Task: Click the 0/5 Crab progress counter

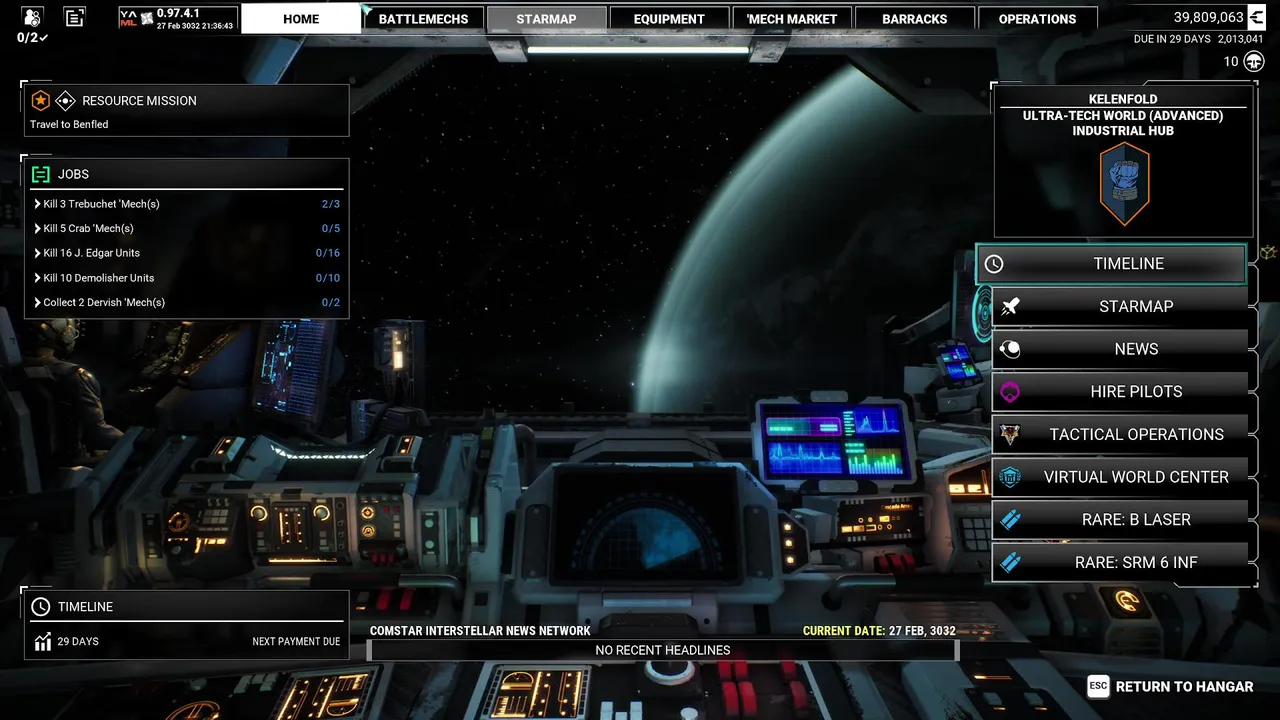Action: pos(330,229)
